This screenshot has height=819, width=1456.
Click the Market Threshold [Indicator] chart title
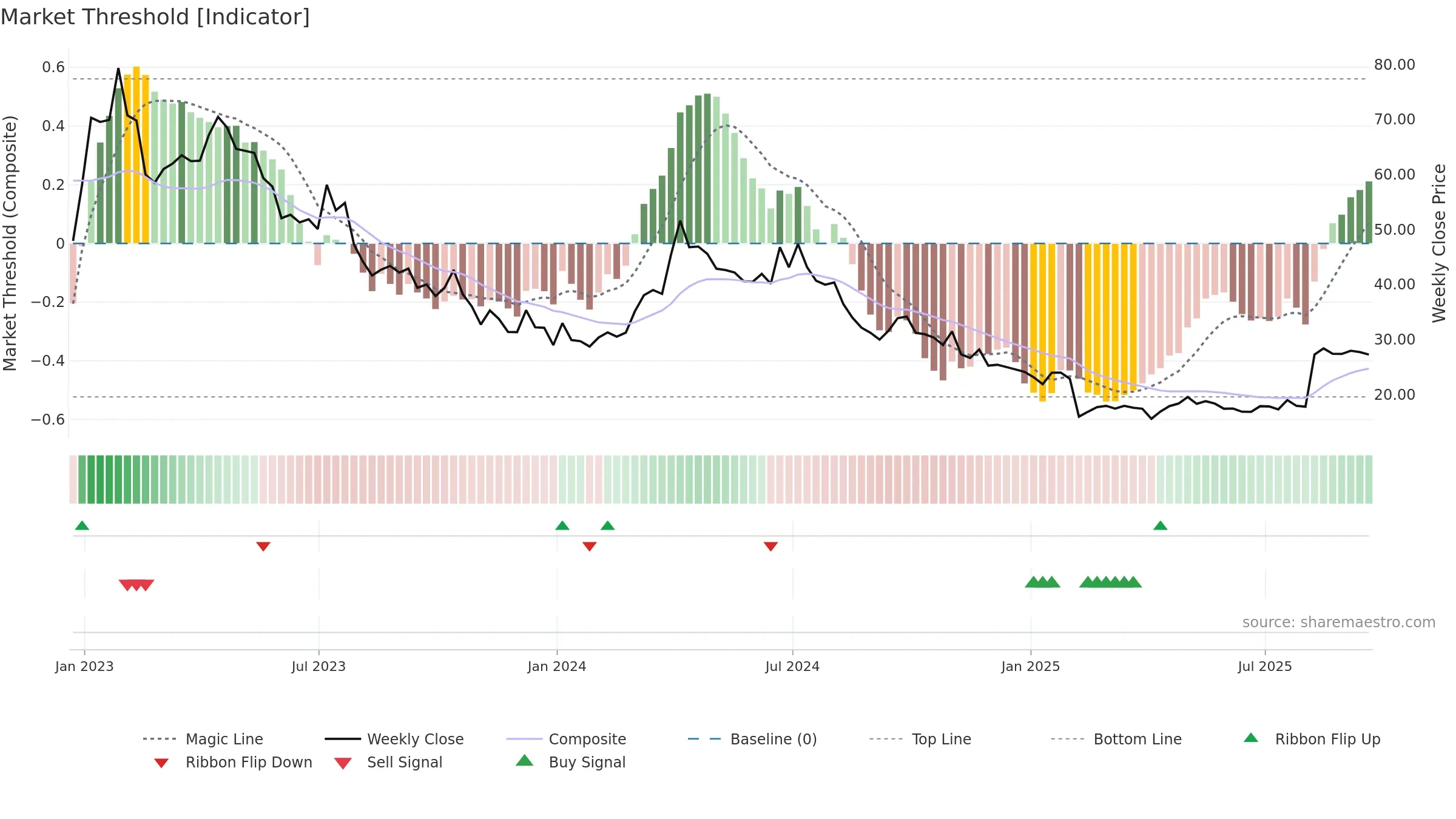click(x=155, y=17)
